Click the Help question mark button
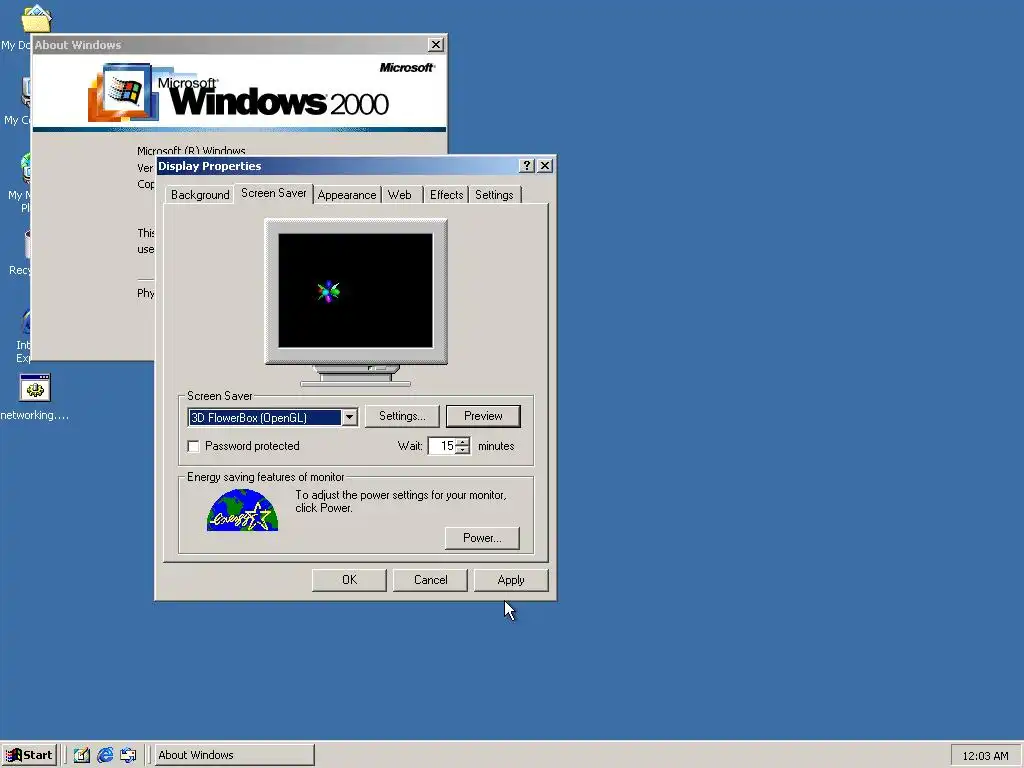 pos(526,166)
